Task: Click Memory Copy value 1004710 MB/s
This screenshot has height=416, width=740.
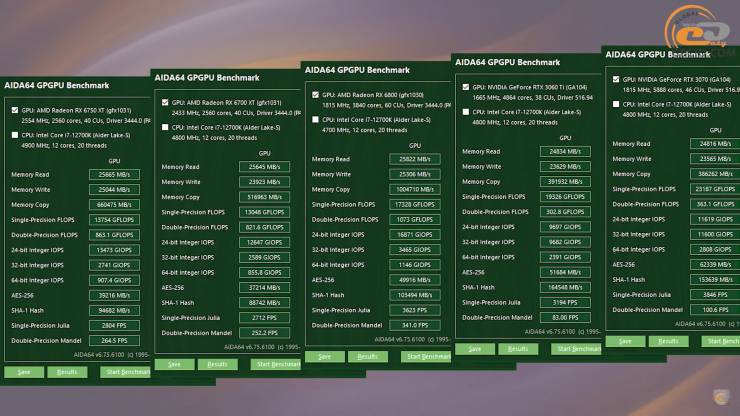Action: (x=415, y=190)
